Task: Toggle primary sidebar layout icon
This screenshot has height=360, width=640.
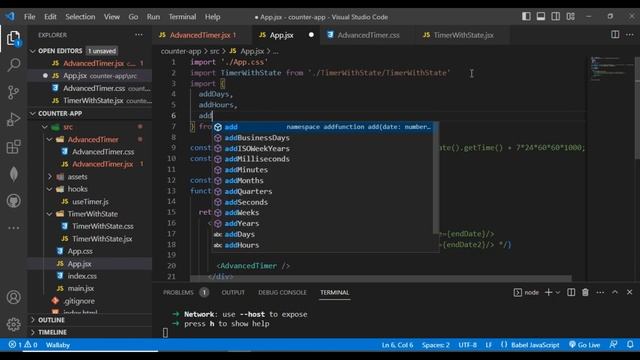Action: tap(526, 17)
